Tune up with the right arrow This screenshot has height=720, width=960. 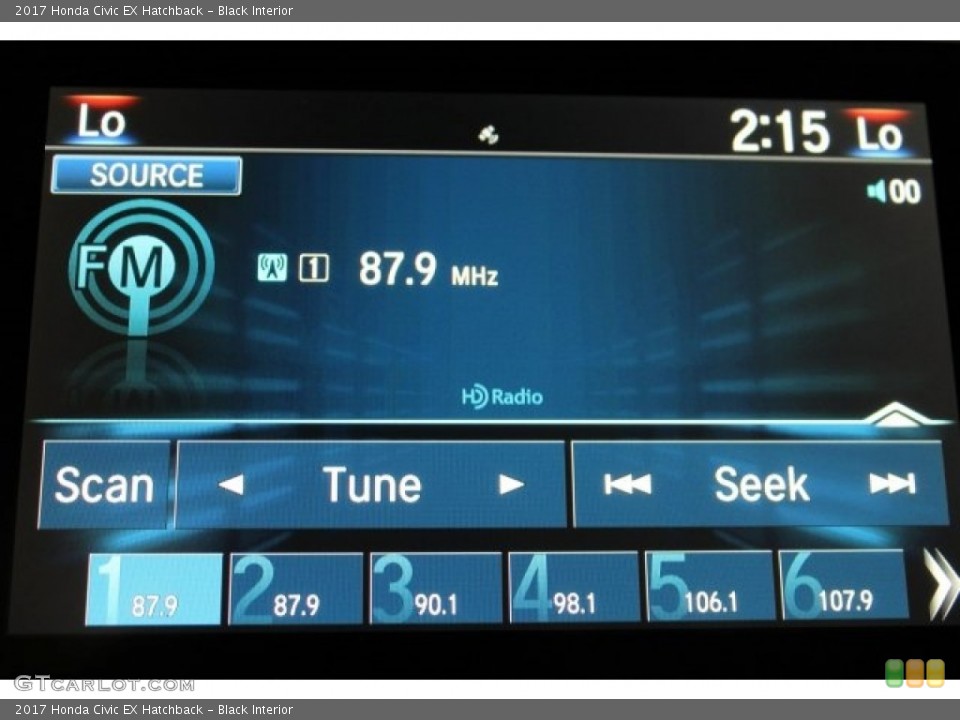(511, 484)
